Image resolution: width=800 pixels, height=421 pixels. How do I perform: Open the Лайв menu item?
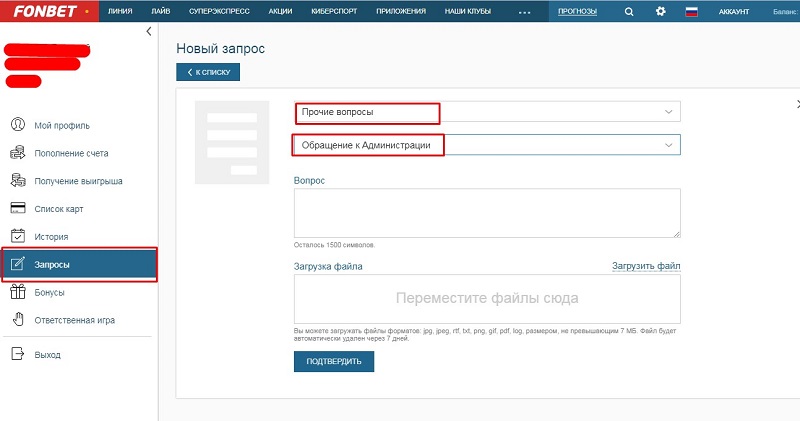162,12
